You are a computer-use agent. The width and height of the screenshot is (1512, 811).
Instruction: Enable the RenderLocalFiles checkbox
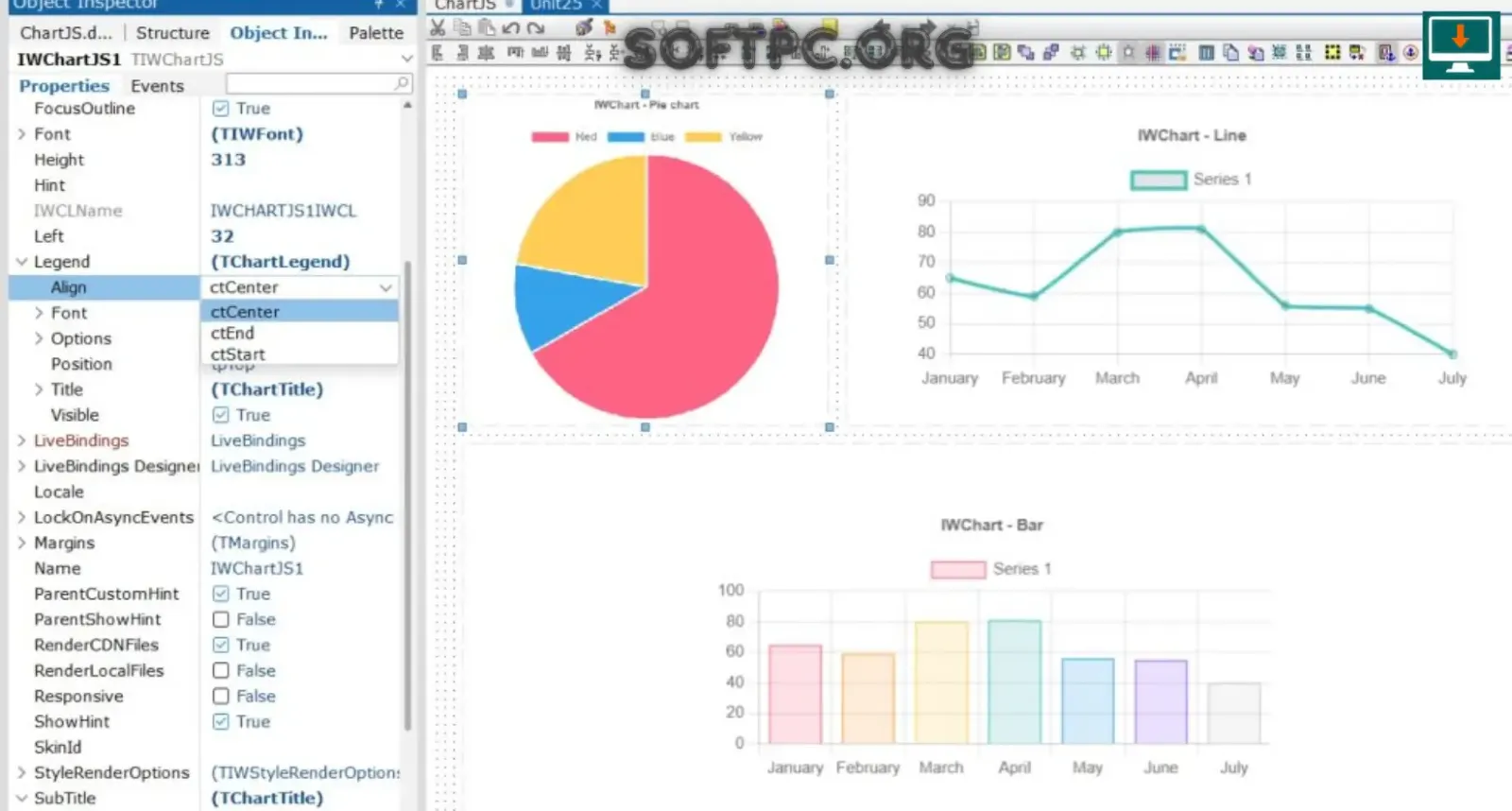coord(220,670)
